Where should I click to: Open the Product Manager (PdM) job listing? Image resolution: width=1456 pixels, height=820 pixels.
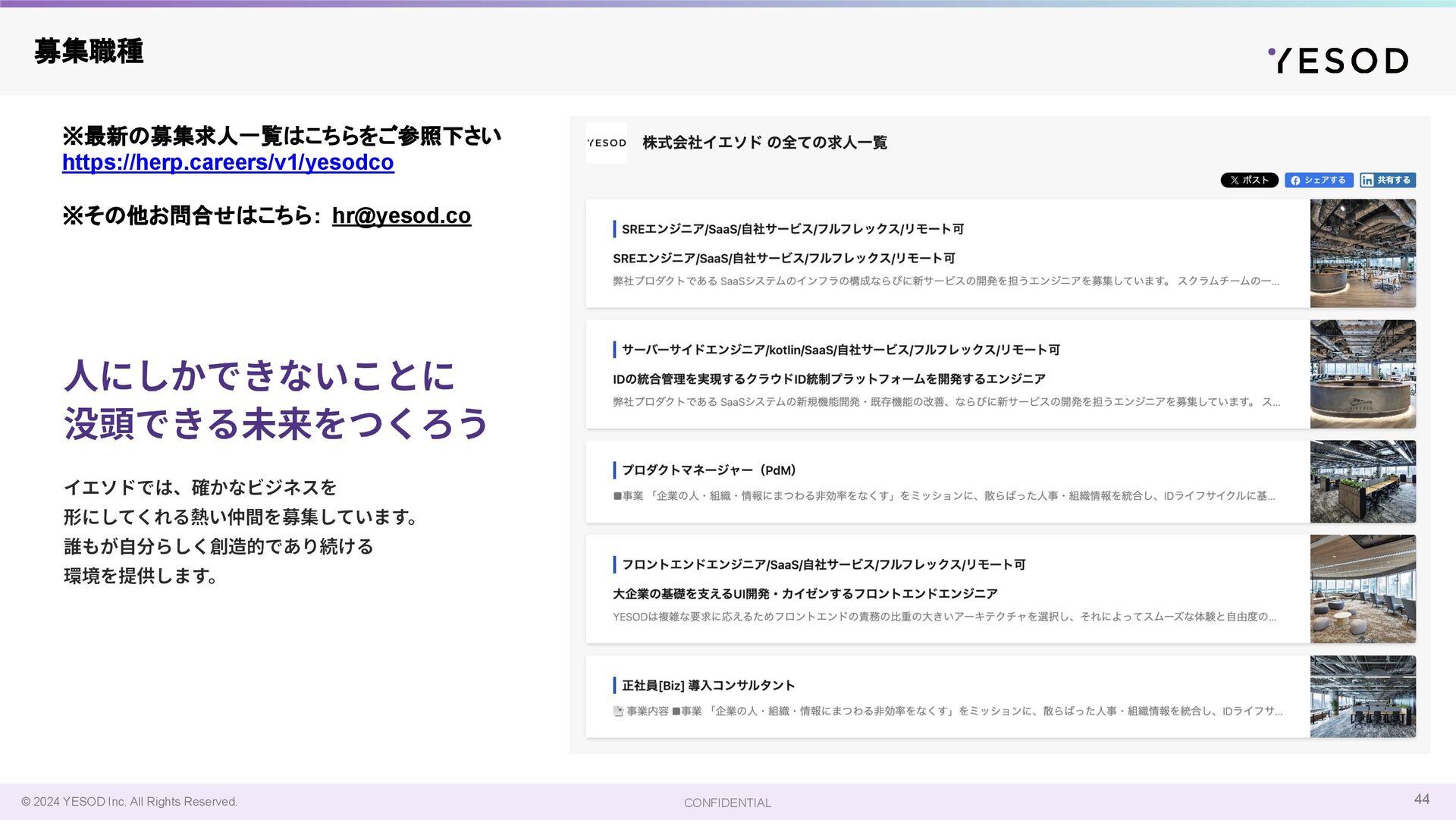(x=708, y=470)
